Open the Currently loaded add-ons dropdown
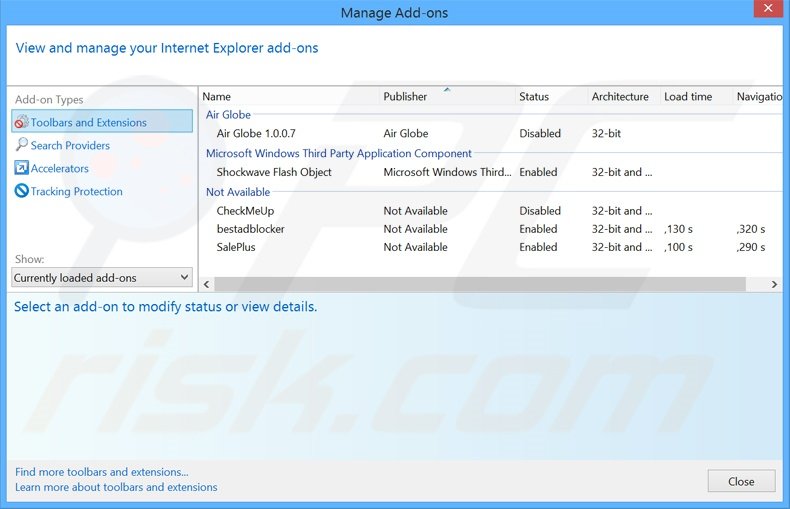This screenshot has height=509, width=790. (x=102, y=278)
